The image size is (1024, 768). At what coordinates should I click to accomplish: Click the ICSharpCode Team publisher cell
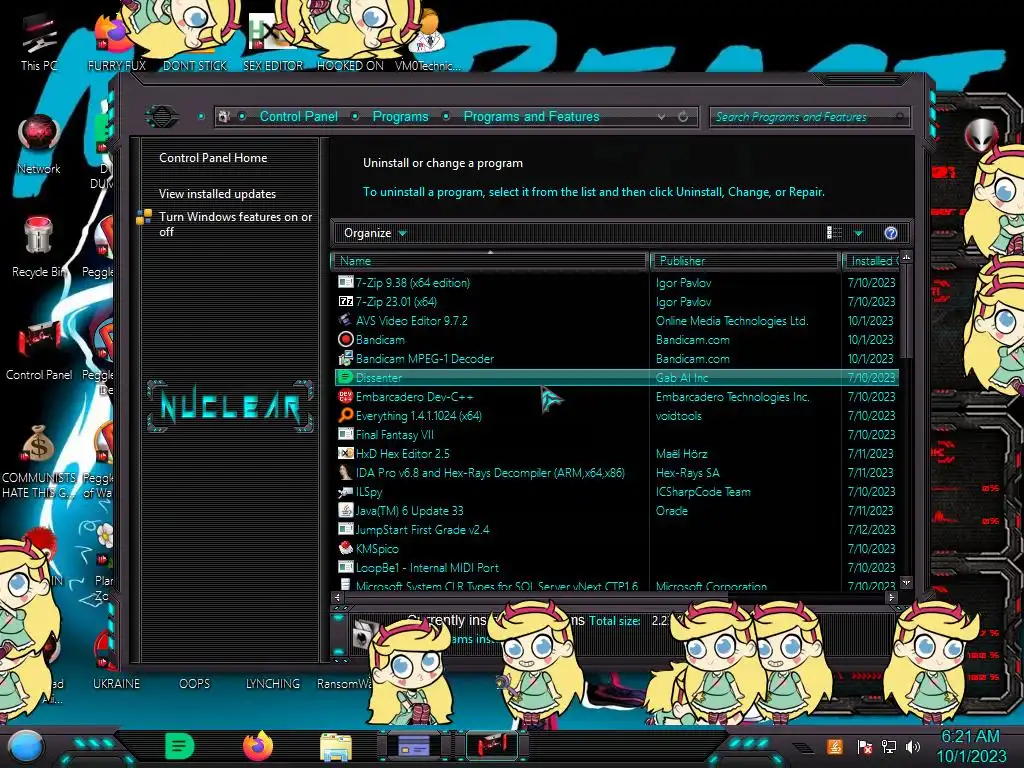click(703, 492)
